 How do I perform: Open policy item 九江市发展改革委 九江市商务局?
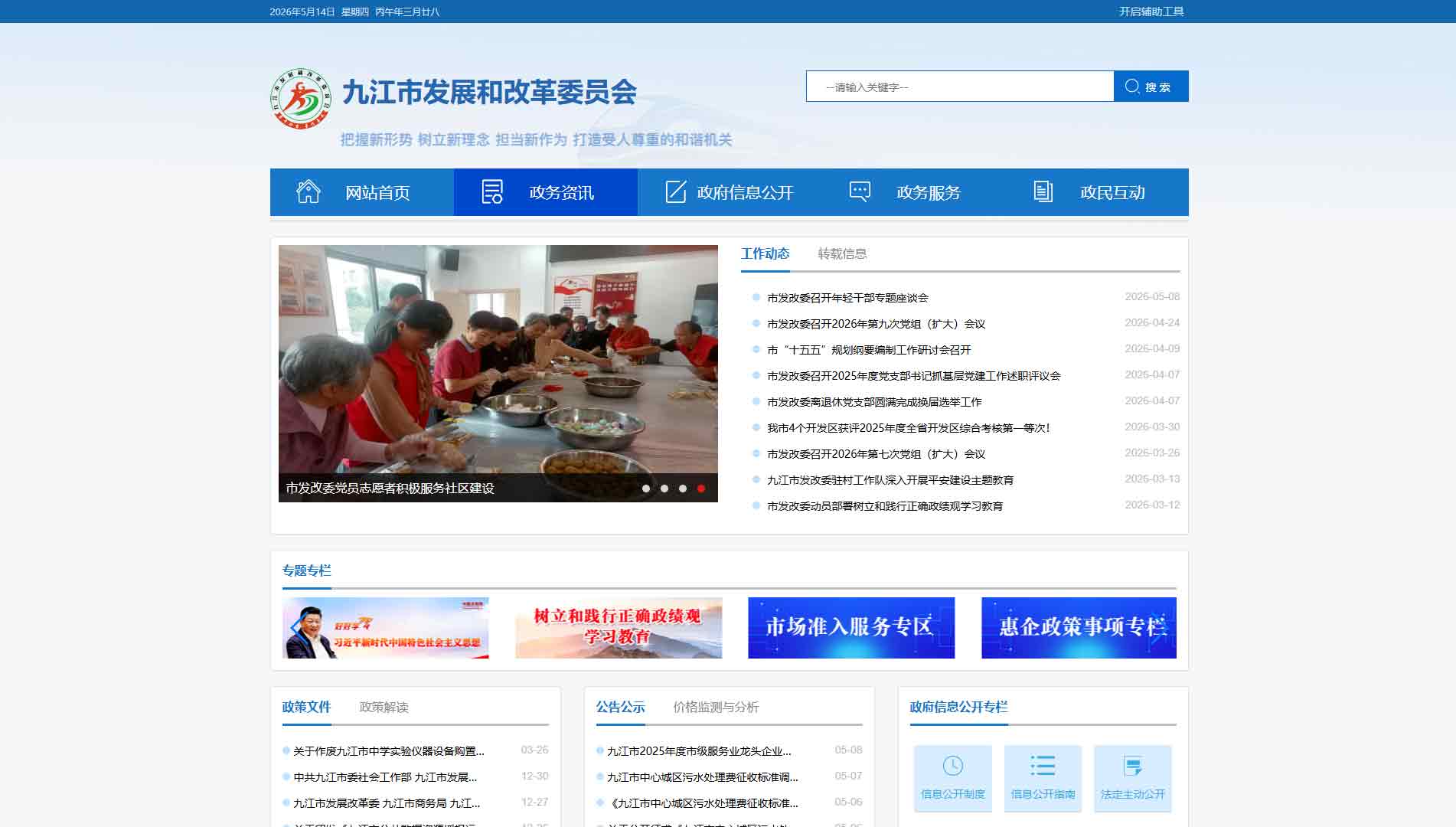(x=387, y=803)
